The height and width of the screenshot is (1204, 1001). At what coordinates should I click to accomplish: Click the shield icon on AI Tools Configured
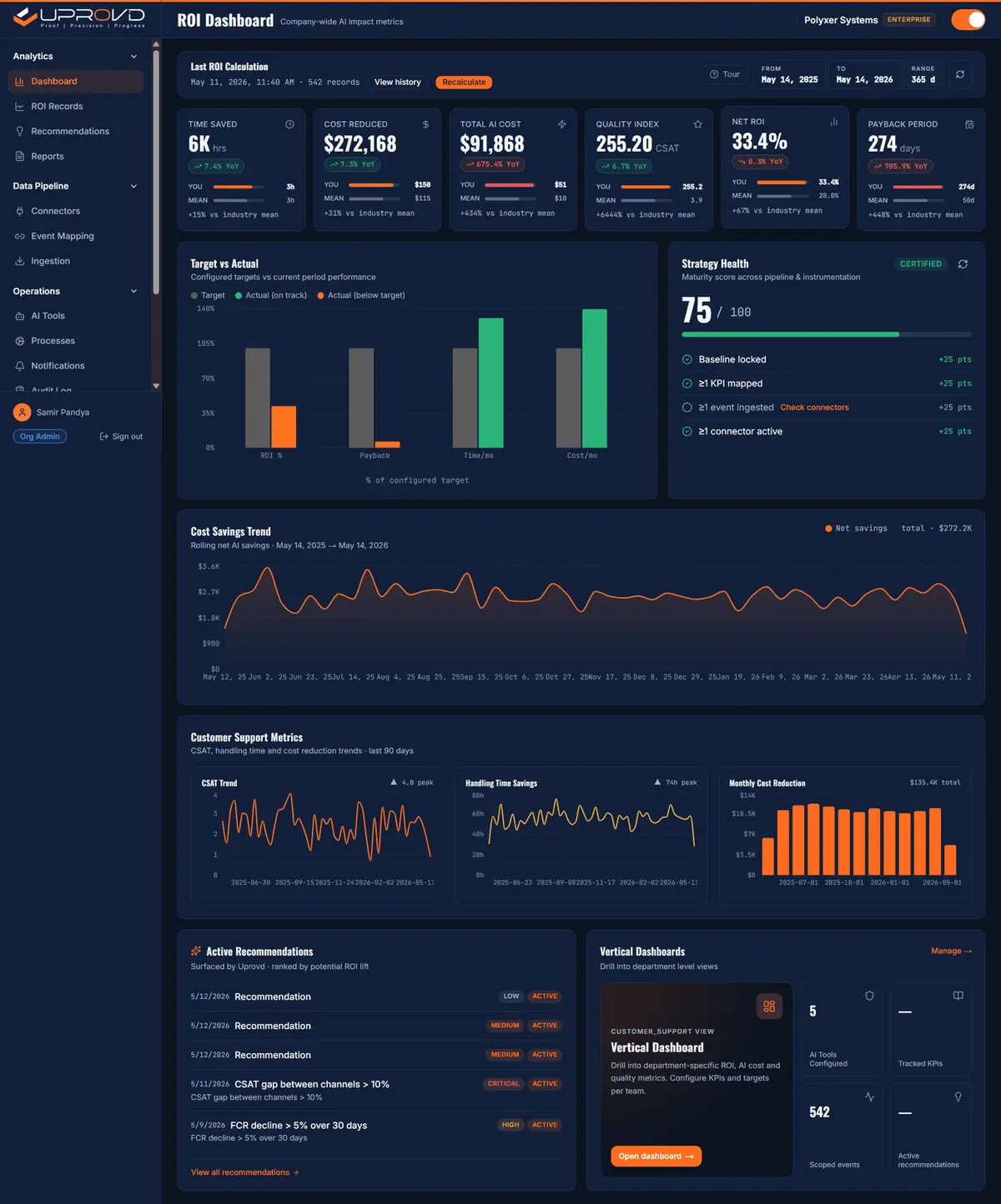(869, 996)
